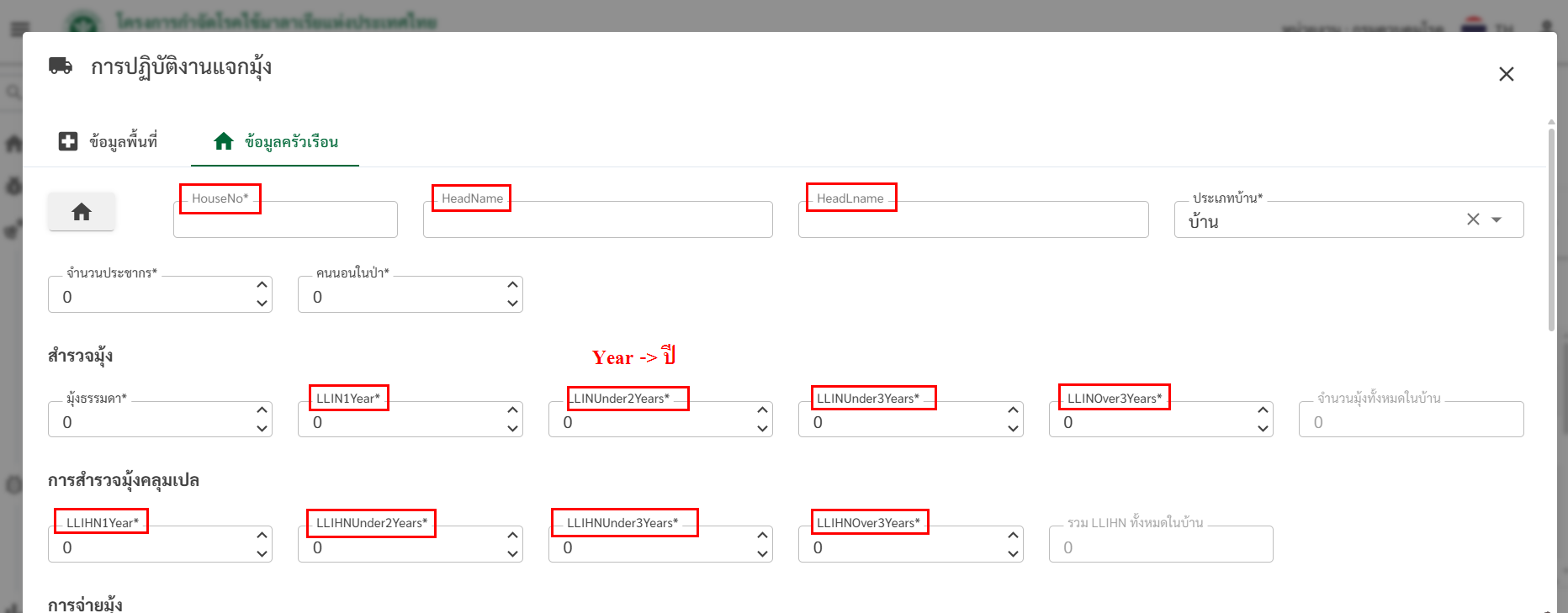Decrease คนนอนในป่า with the down arrow
This screenshot has height=613, width=1568.
point(512,304)
